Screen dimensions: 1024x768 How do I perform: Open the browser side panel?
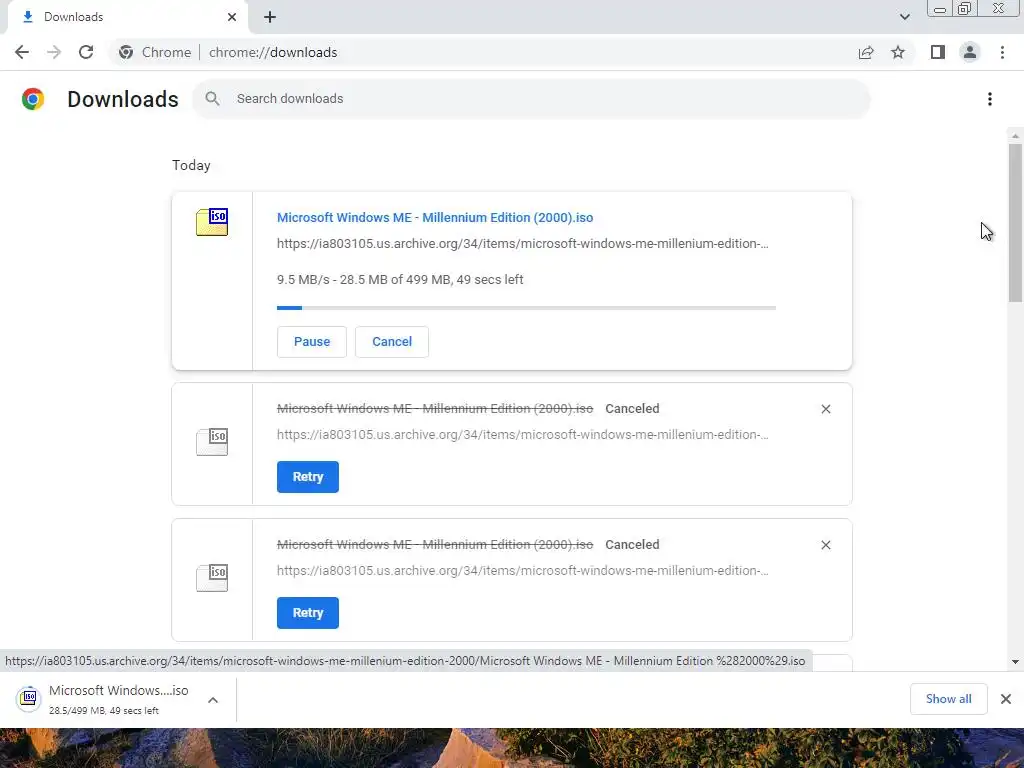[x=938, y=52]
